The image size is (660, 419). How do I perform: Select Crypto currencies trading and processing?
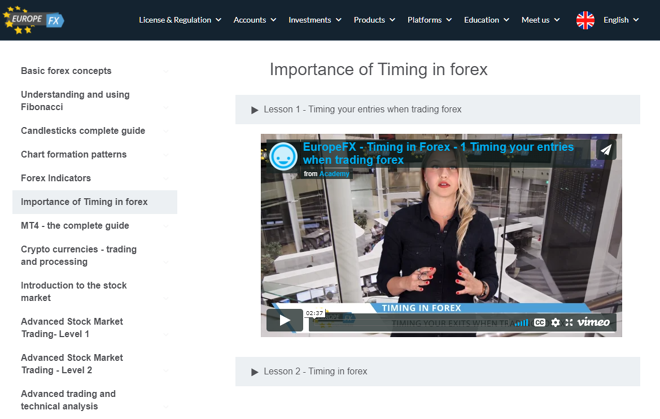95,255
